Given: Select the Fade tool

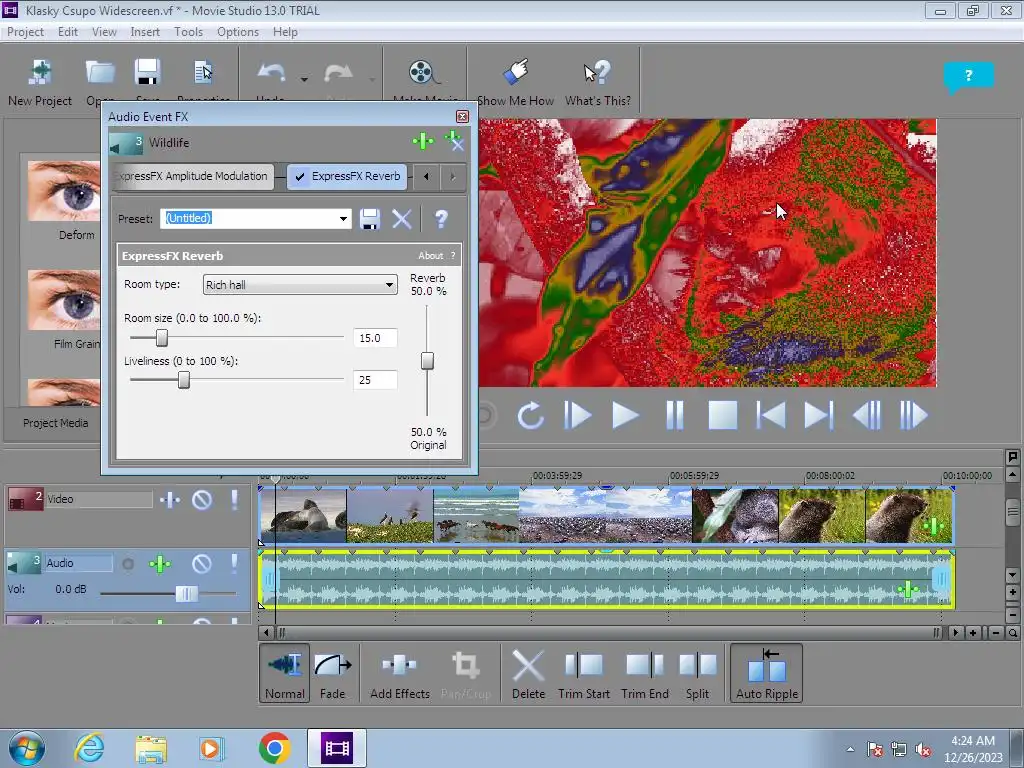Looking at the screenshot, I should pyautogui.click(x=333, y=673).
